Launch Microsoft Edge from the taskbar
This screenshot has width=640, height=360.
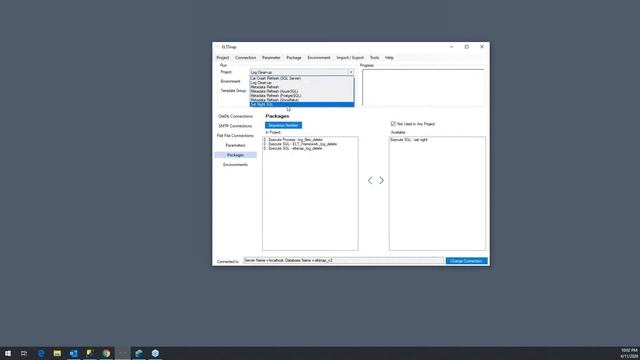41,353
